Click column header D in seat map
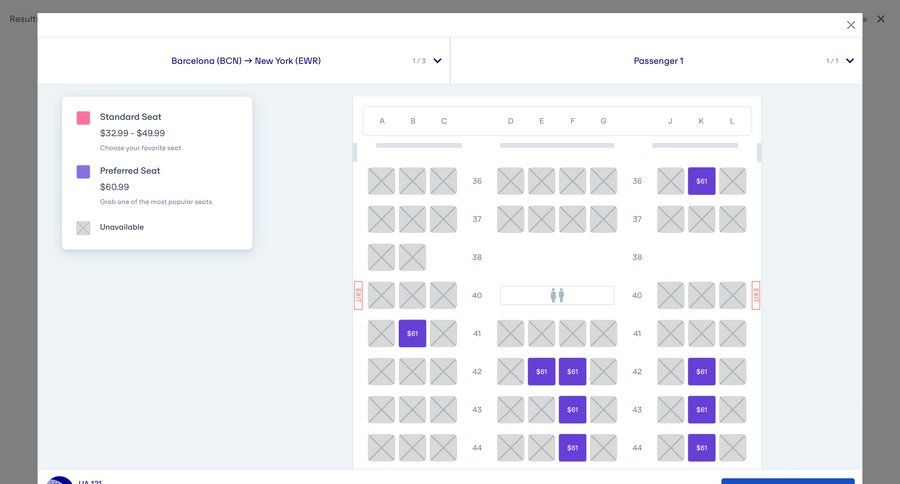 [510, 121]
